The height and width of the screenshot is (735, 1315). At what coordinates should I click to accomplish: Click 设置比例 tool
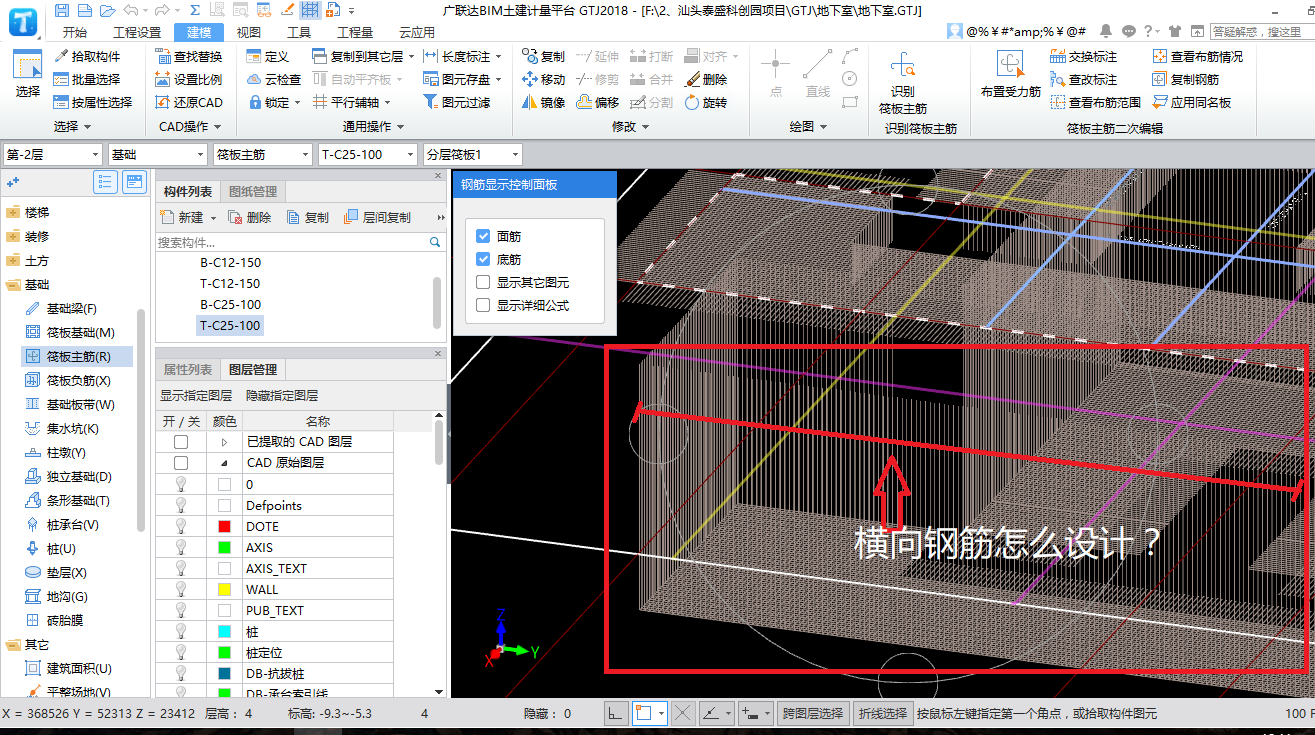pyautogui.click(x=190, y=79)
